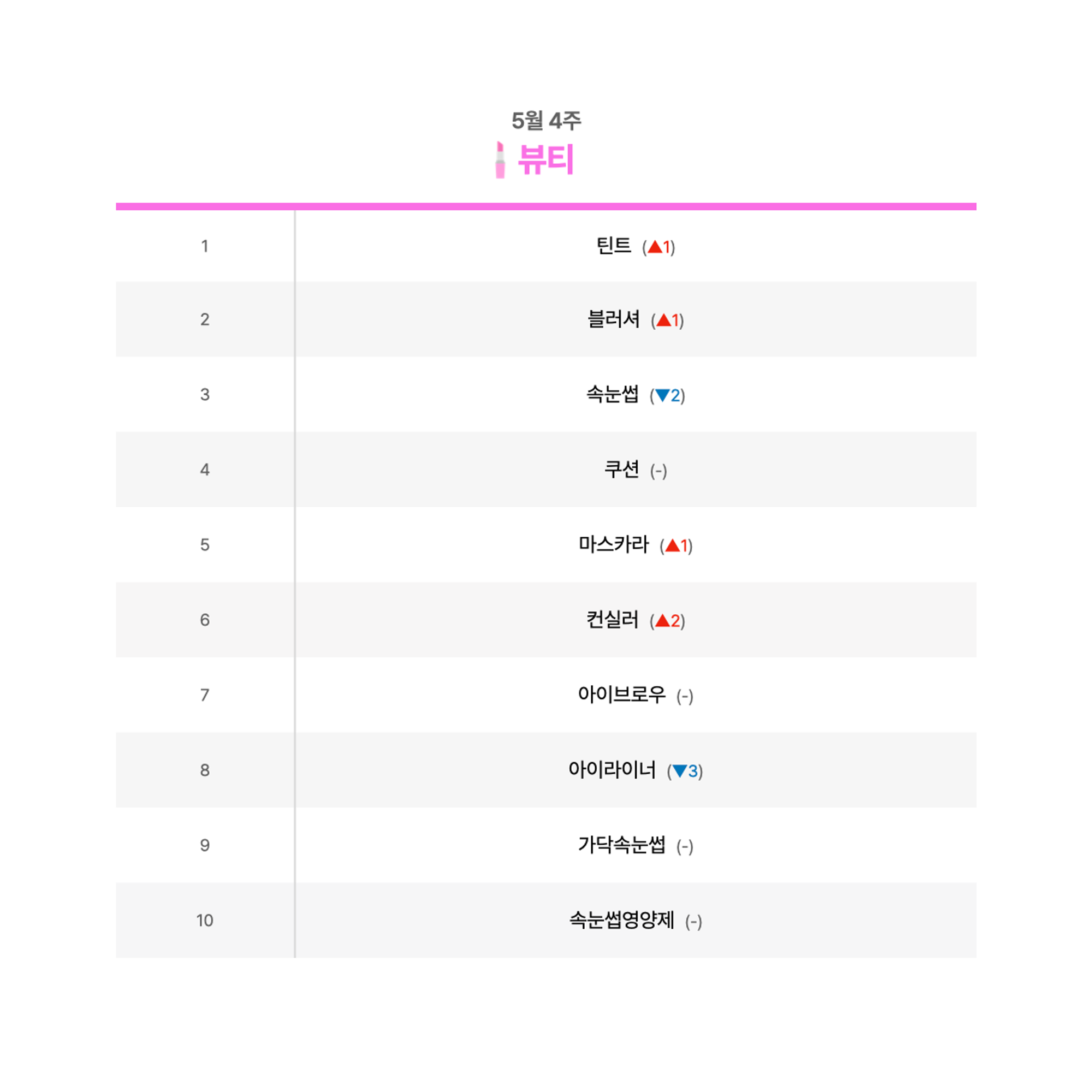Screen dimensions: 1092x1092
Task: Open the 가닥속눈썹 keyword entry
Action: tap(622, 845)
